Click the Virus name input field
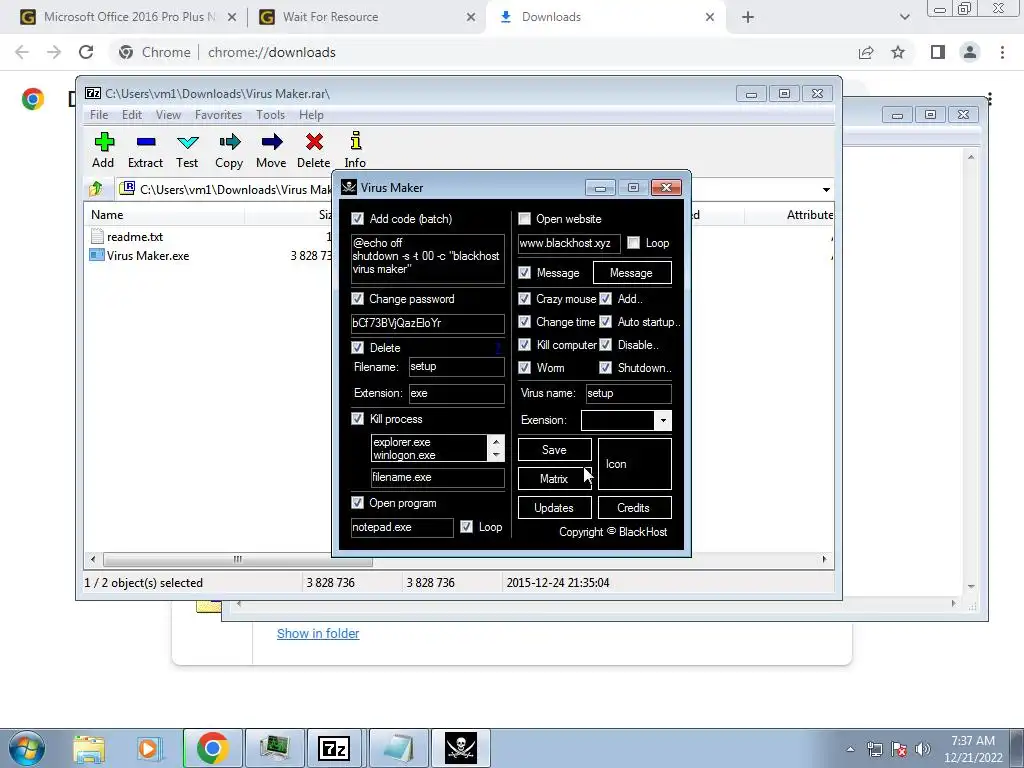Image resolution: width=1024 pixels, height=768 pixels. (x=628, y=393)
